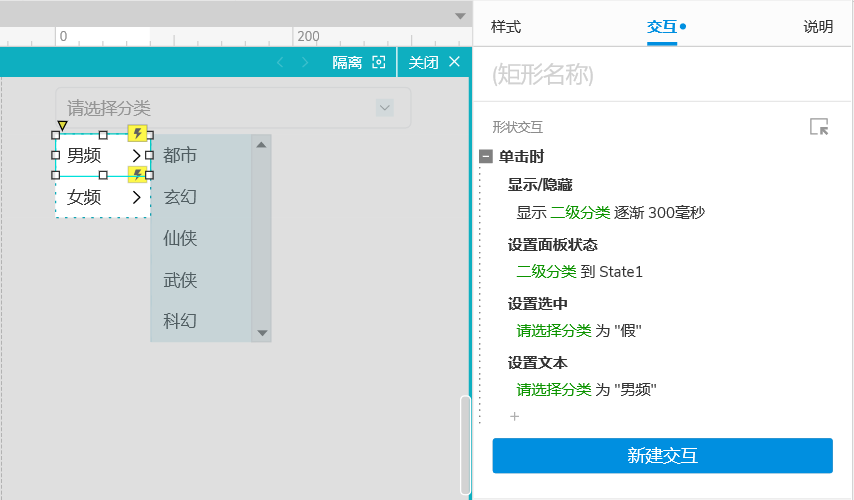854x500 pixels.
Task: Click the plus icon to add action
Action: point(514,417)
